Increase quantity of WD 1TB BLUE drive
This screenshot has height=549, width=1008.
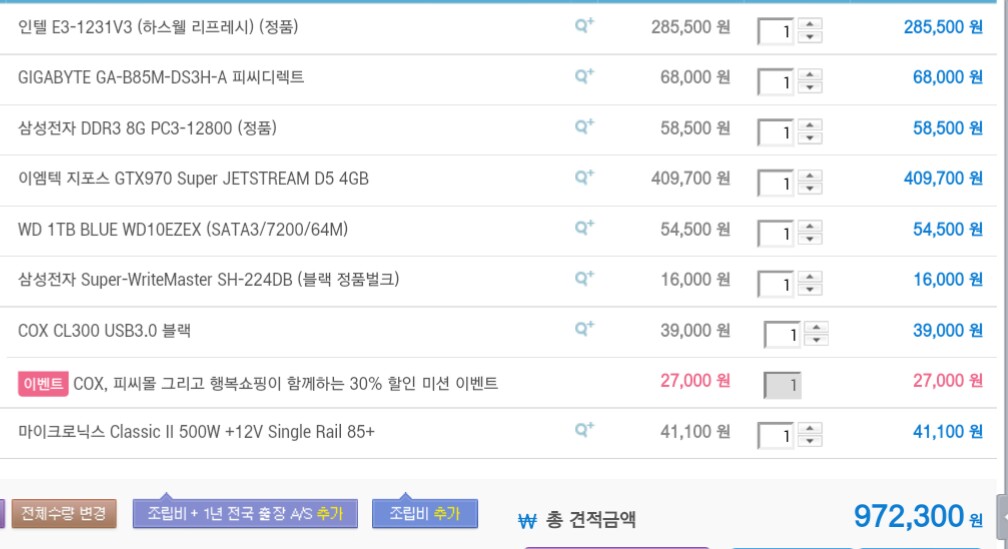[810, 226]
